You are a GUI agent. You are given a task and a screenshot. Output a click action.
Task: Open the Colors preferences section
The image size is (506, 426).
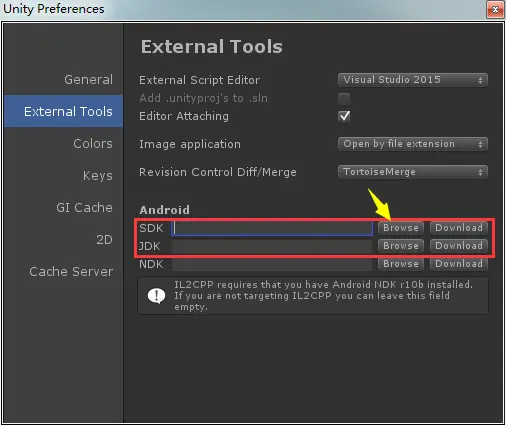pyautogui.click(x=93, y=144)
